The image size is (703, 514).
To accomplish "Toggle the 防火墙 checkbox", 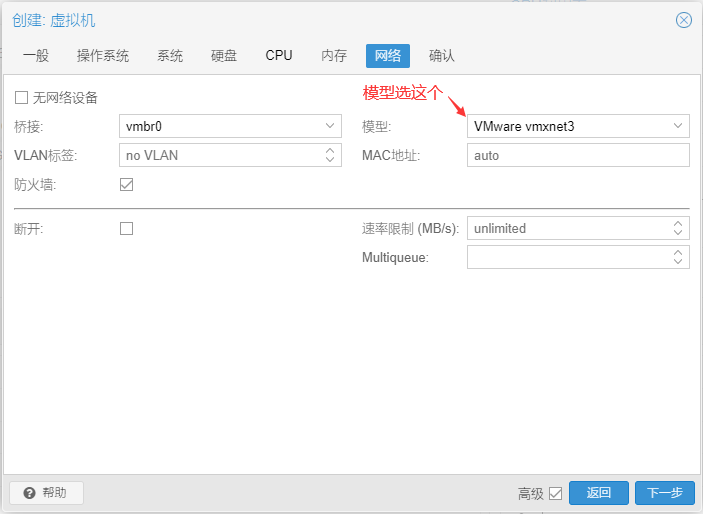I will pos(126,184).
